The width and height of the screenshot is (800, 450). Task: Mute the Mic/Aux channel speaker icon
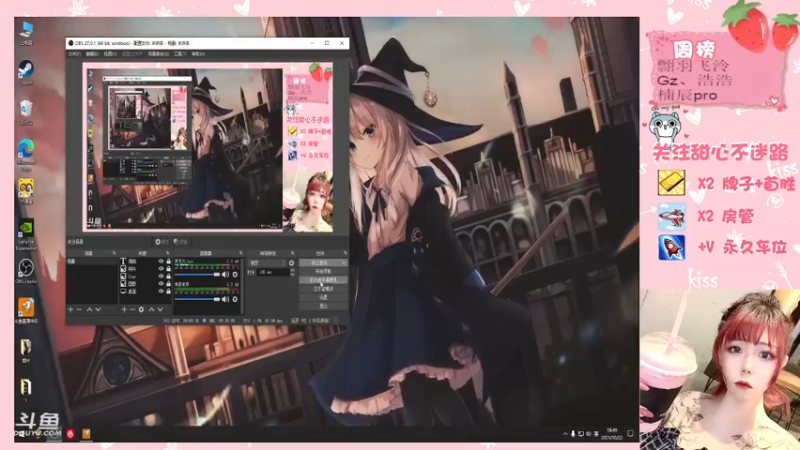[225, 274]
